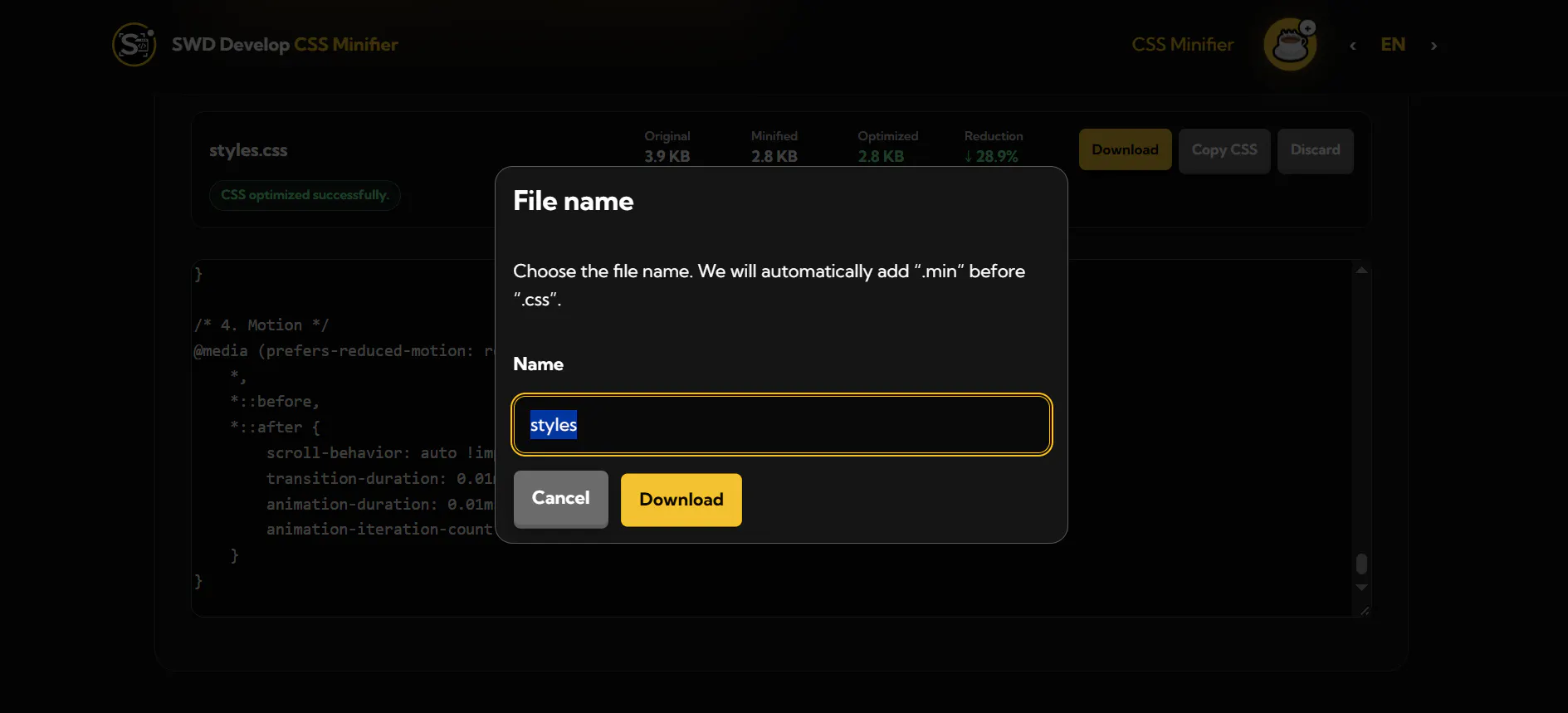Click the Name input field containing styles
Screen dimensions: 1568x713
(x=782, y=425)
